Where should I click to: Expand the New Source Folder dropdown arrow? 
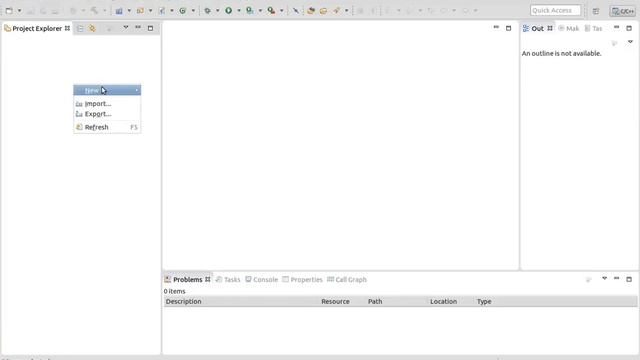pos(150,11)
